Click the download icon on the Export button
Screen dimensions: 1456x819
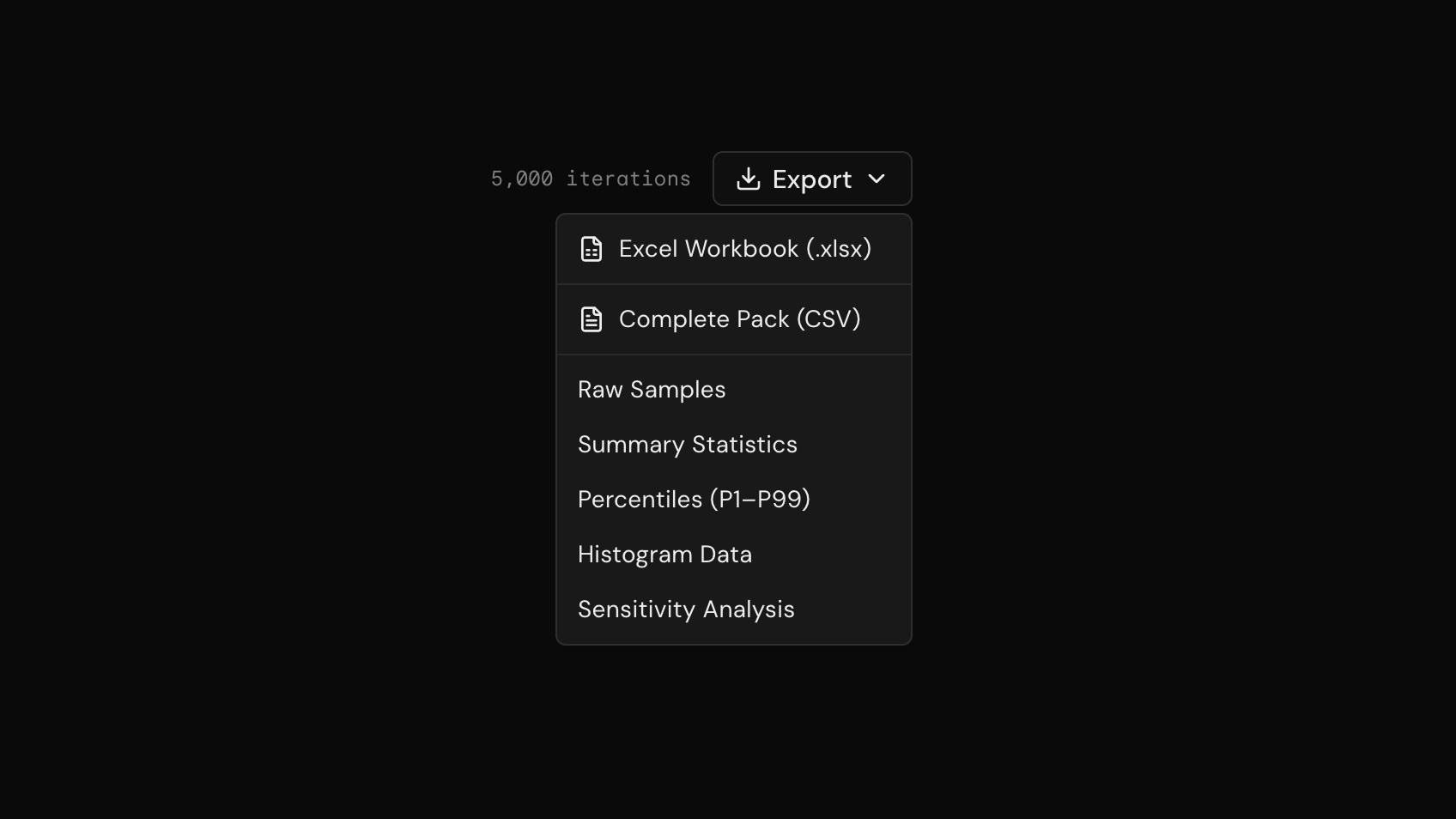(x=749, y=179)
